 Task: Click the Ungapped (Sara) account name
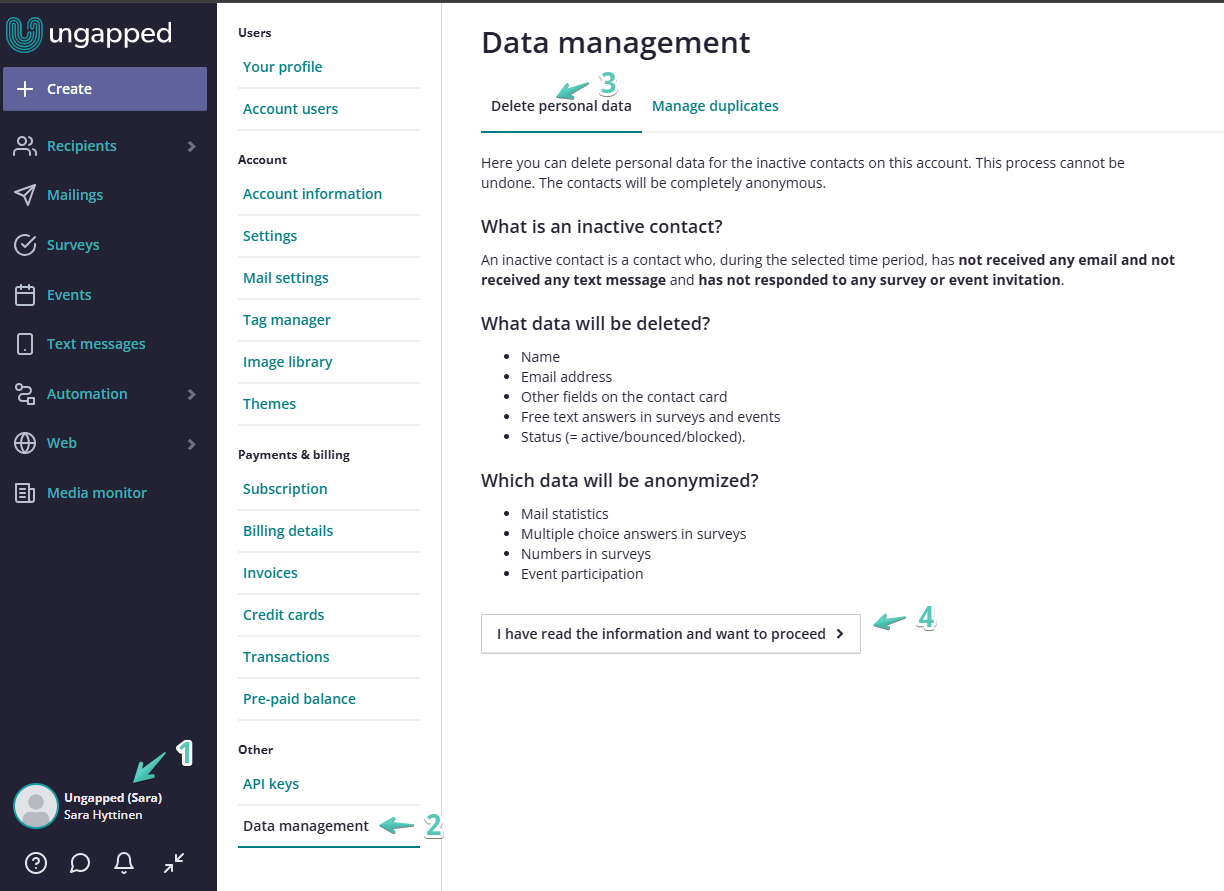click(113, 798)
